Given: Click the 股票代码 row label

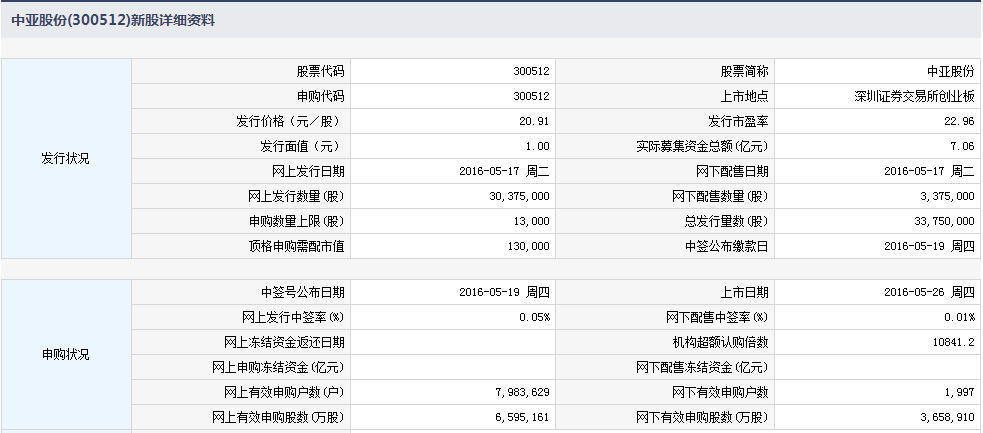Looking at the screenshot, I should 320,72.
